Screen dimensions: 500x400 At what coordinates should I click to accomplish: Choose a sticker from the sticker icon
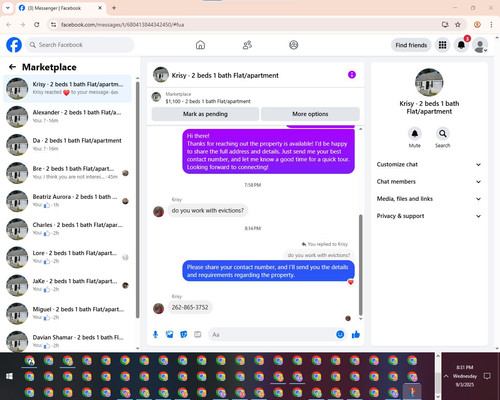pyautogui.click(x=184, y=334)
